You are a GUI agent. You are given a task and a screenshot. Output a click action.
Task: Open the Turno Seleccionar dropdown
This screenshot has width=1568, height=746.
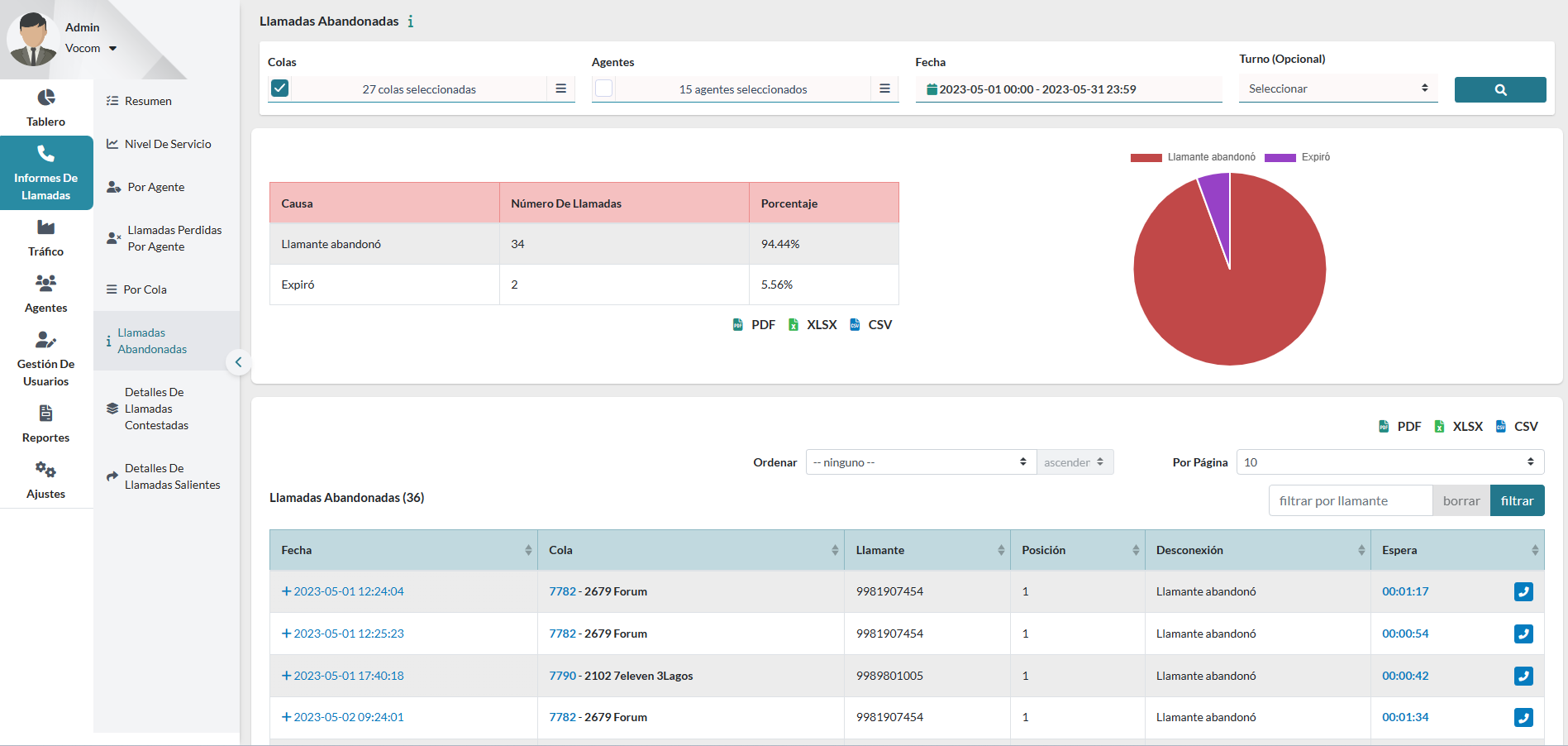coord(1338,88)
